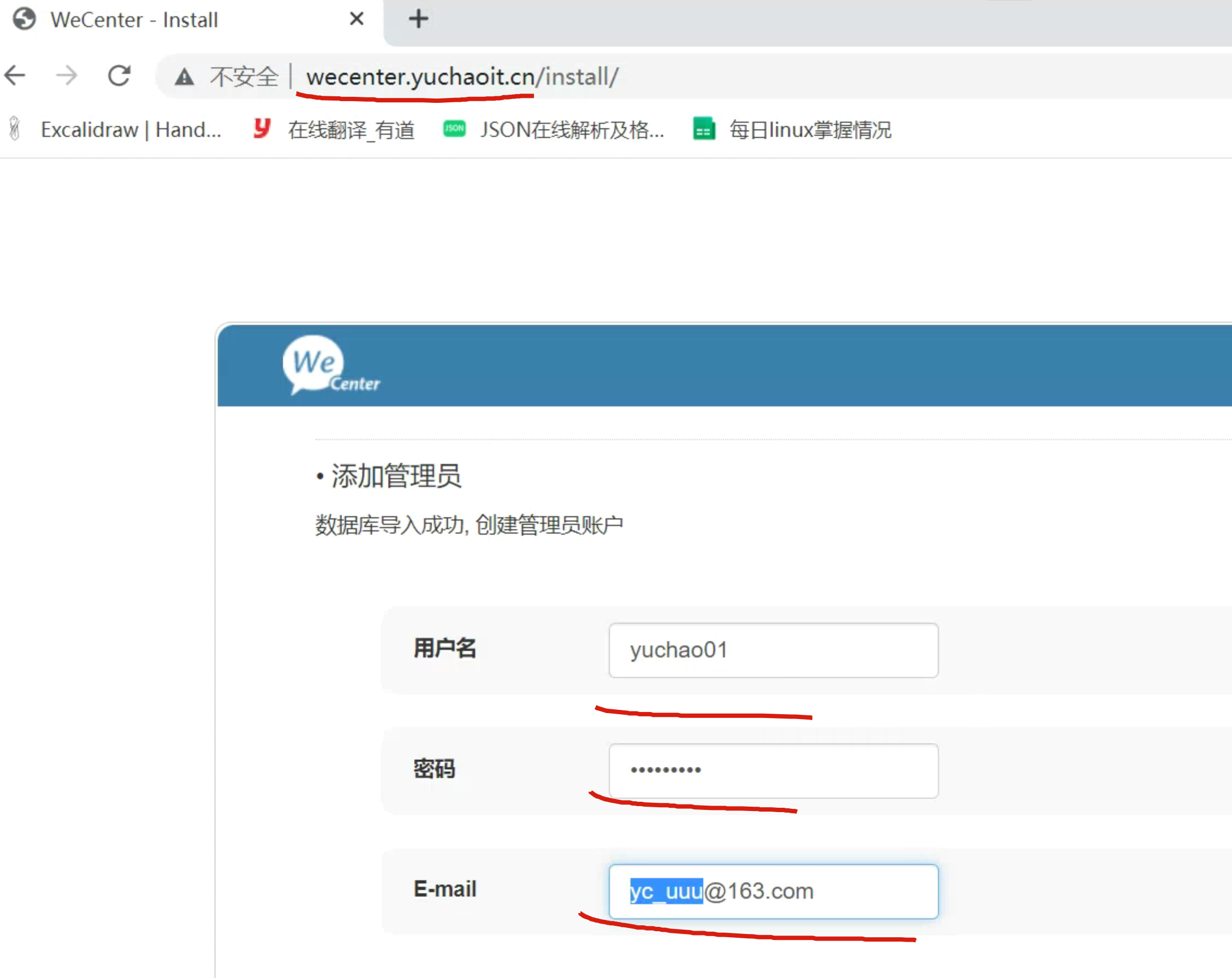Screen dimensions: 1232x978
Task: Click the not-secure warning triangle icon
Action: coord(184,77)
